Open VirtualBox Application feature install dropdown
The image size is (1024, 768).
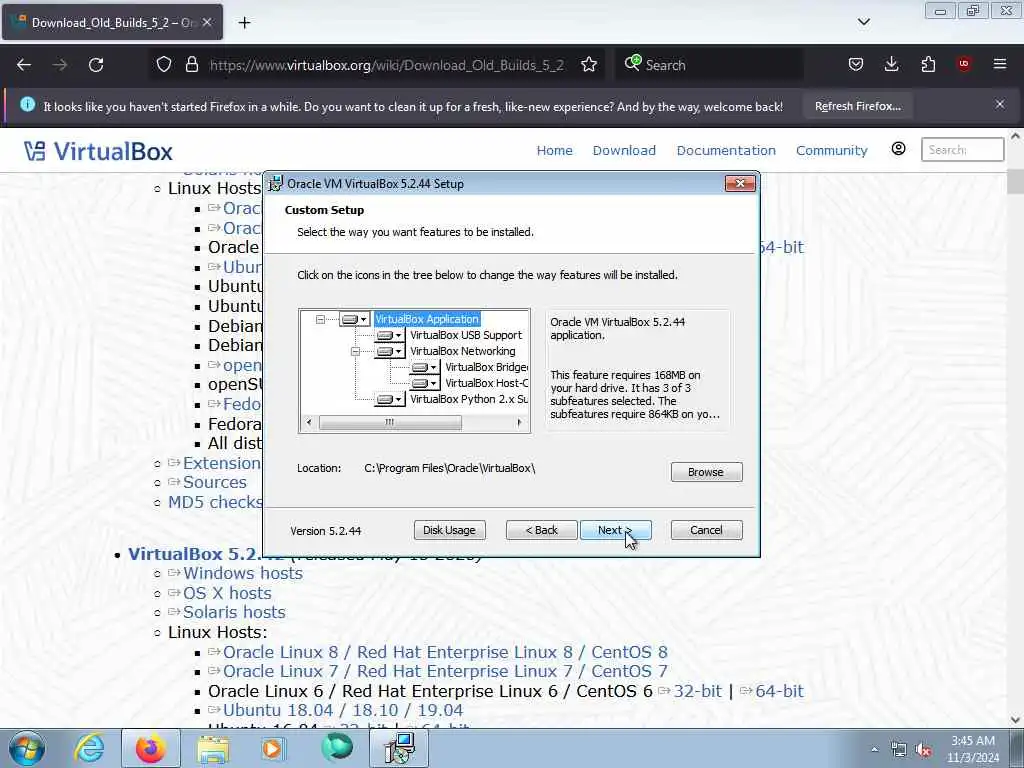(354, 319)
